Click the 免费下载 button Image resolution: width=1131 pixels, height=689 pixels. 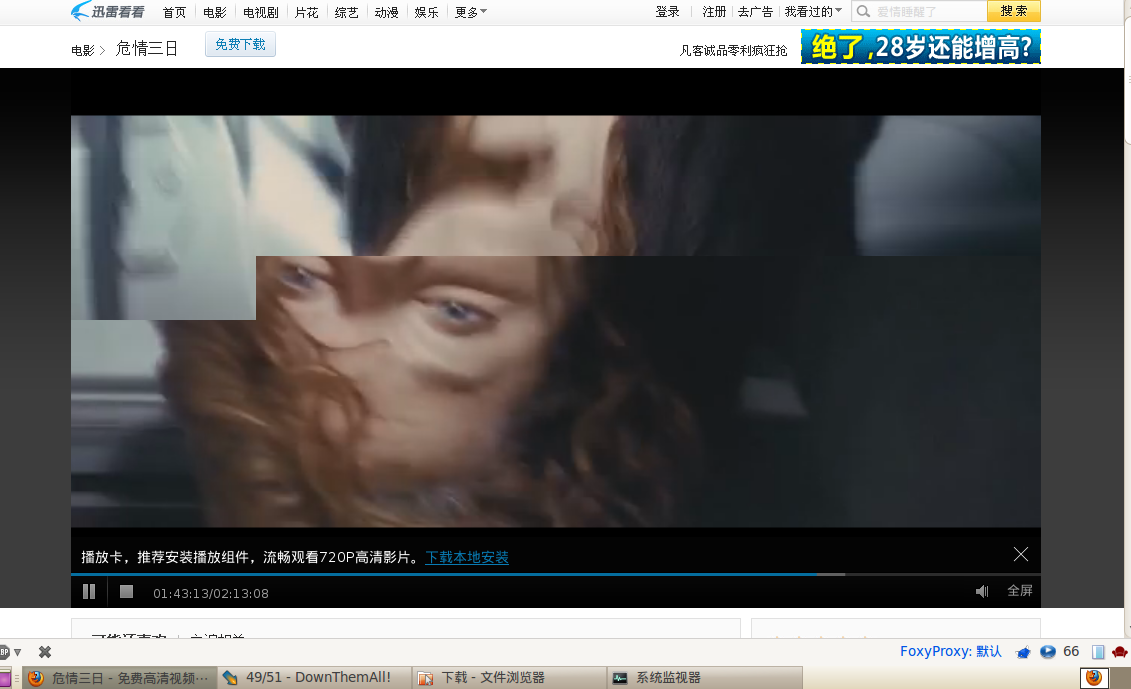[x=240, y=44]
